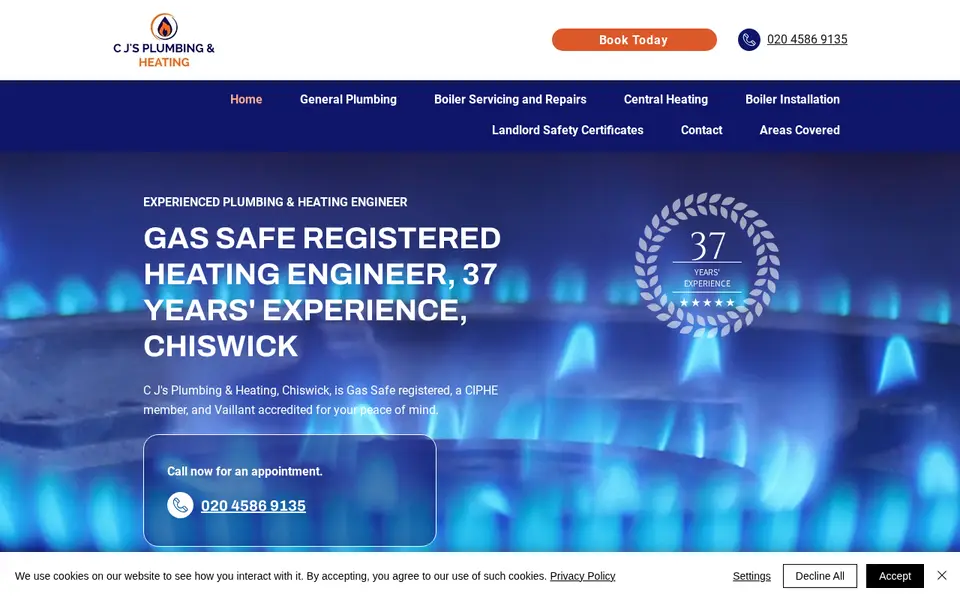This screenshot has height=600, width=960.
Task: View Areas Covered page
Action: (800, 130)
